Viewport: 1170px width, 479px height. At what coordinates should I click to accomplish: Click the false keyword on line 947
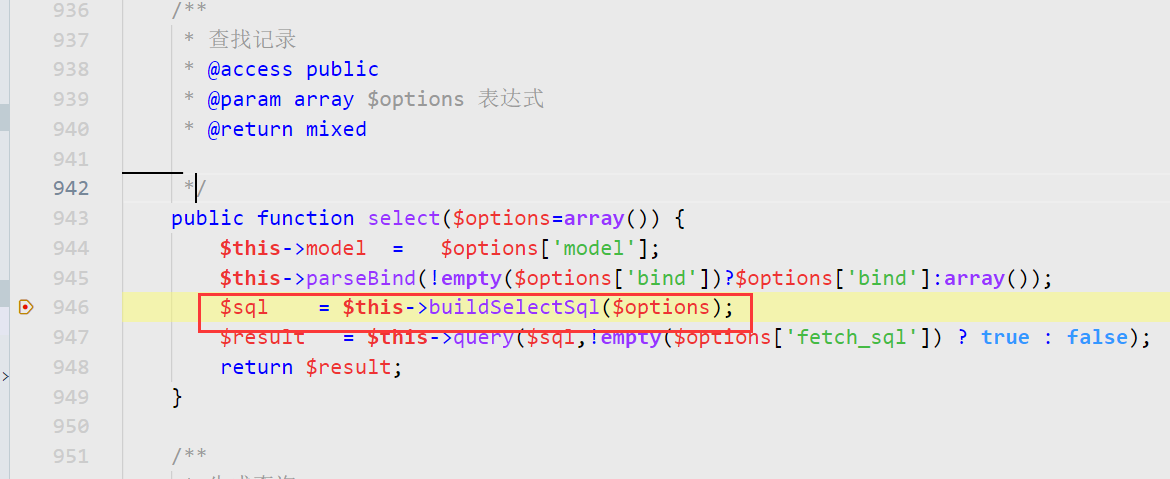[x=1097, y=337]
